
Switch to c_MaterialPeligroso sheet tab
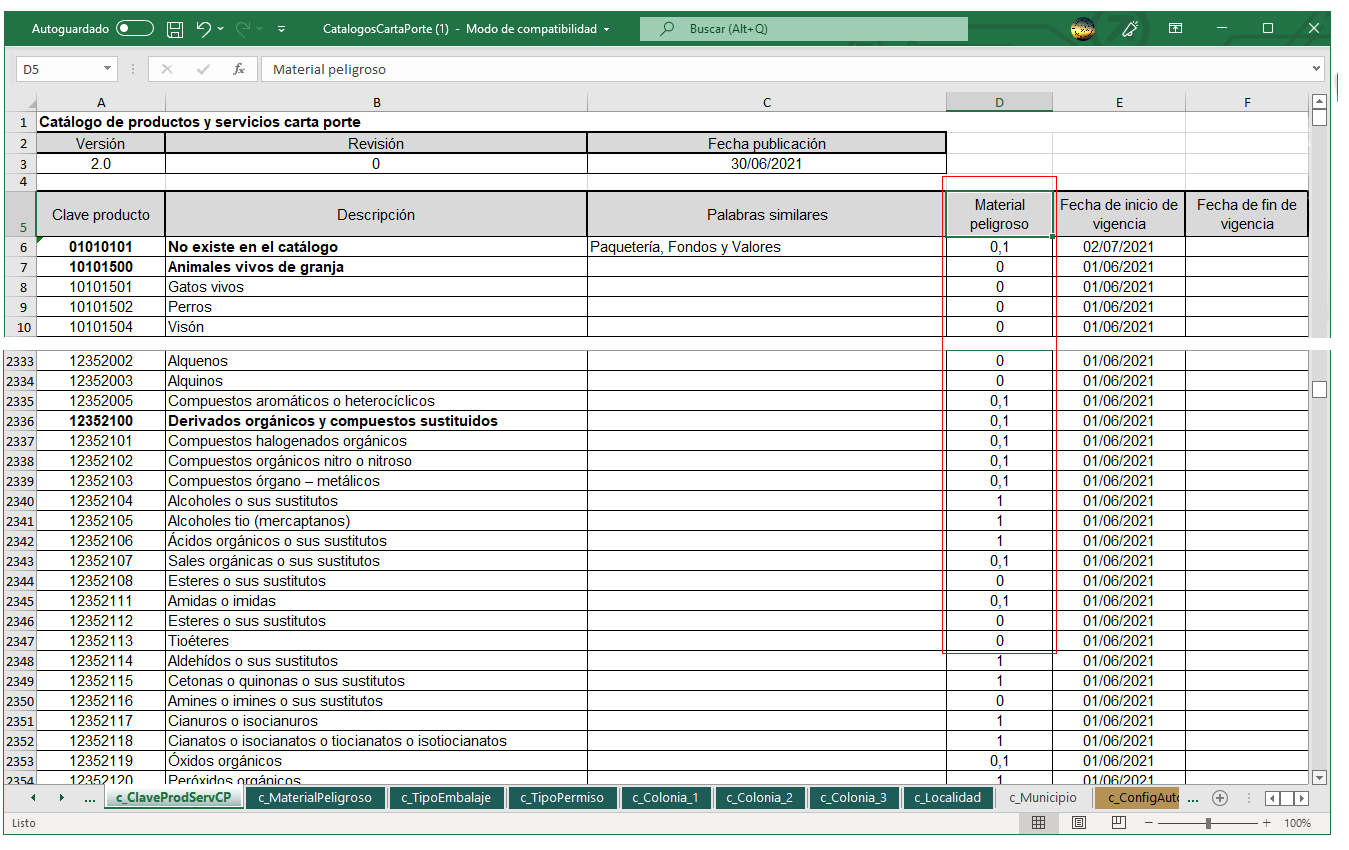tap(315, 798)
